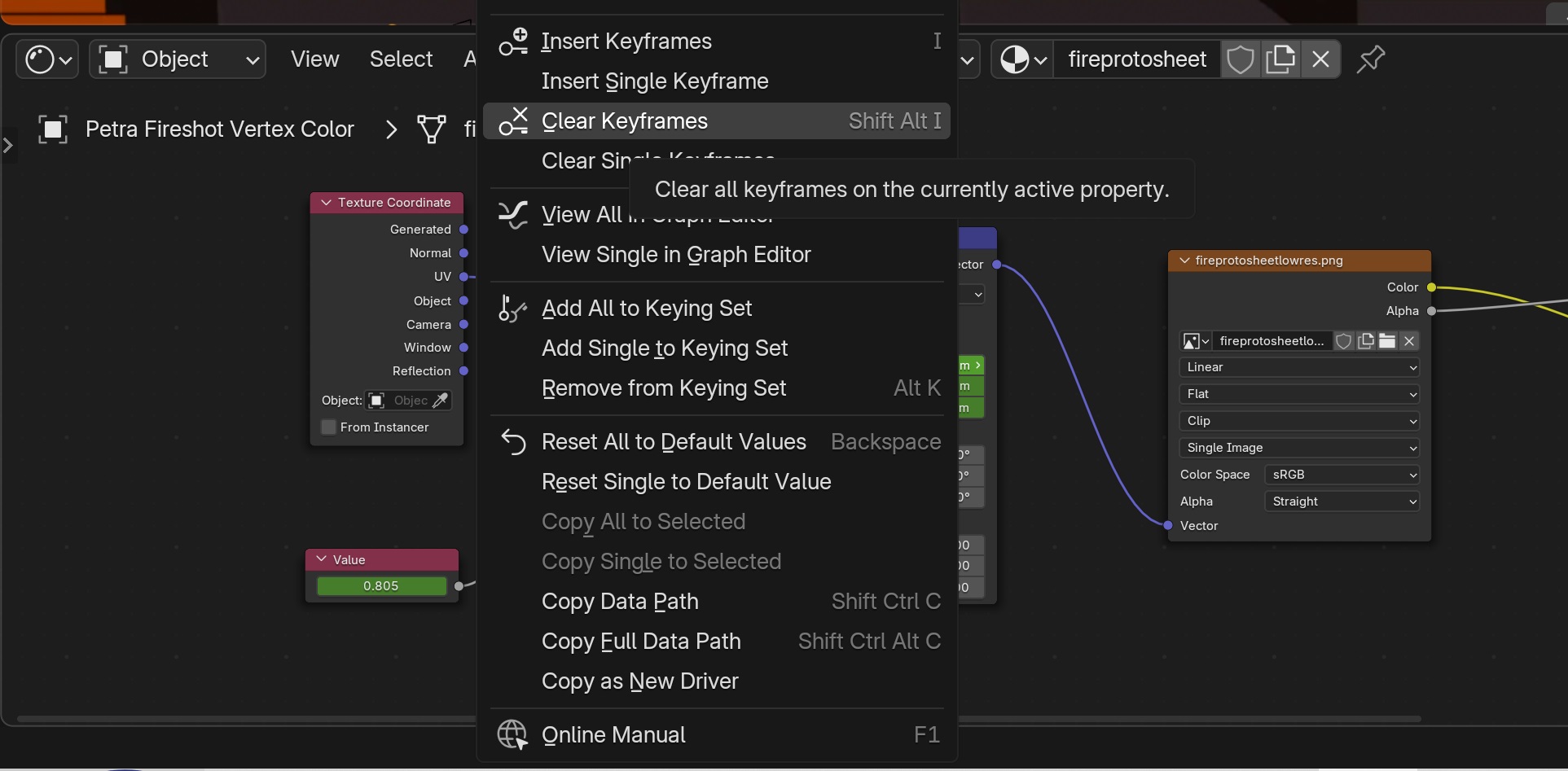Choose Remove from Keying Set
The width and height of the screenshot is (1568, 771).
[717, 388]
